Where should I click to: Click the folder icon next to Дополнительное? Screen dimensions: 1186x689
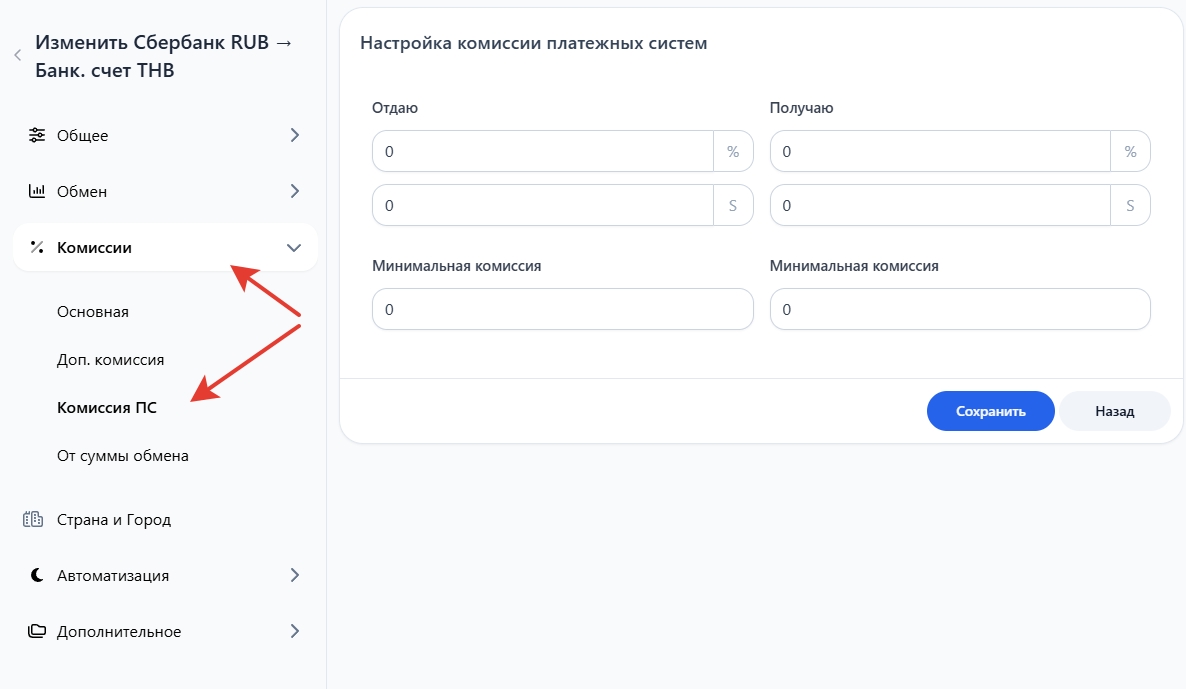(37, 631)
